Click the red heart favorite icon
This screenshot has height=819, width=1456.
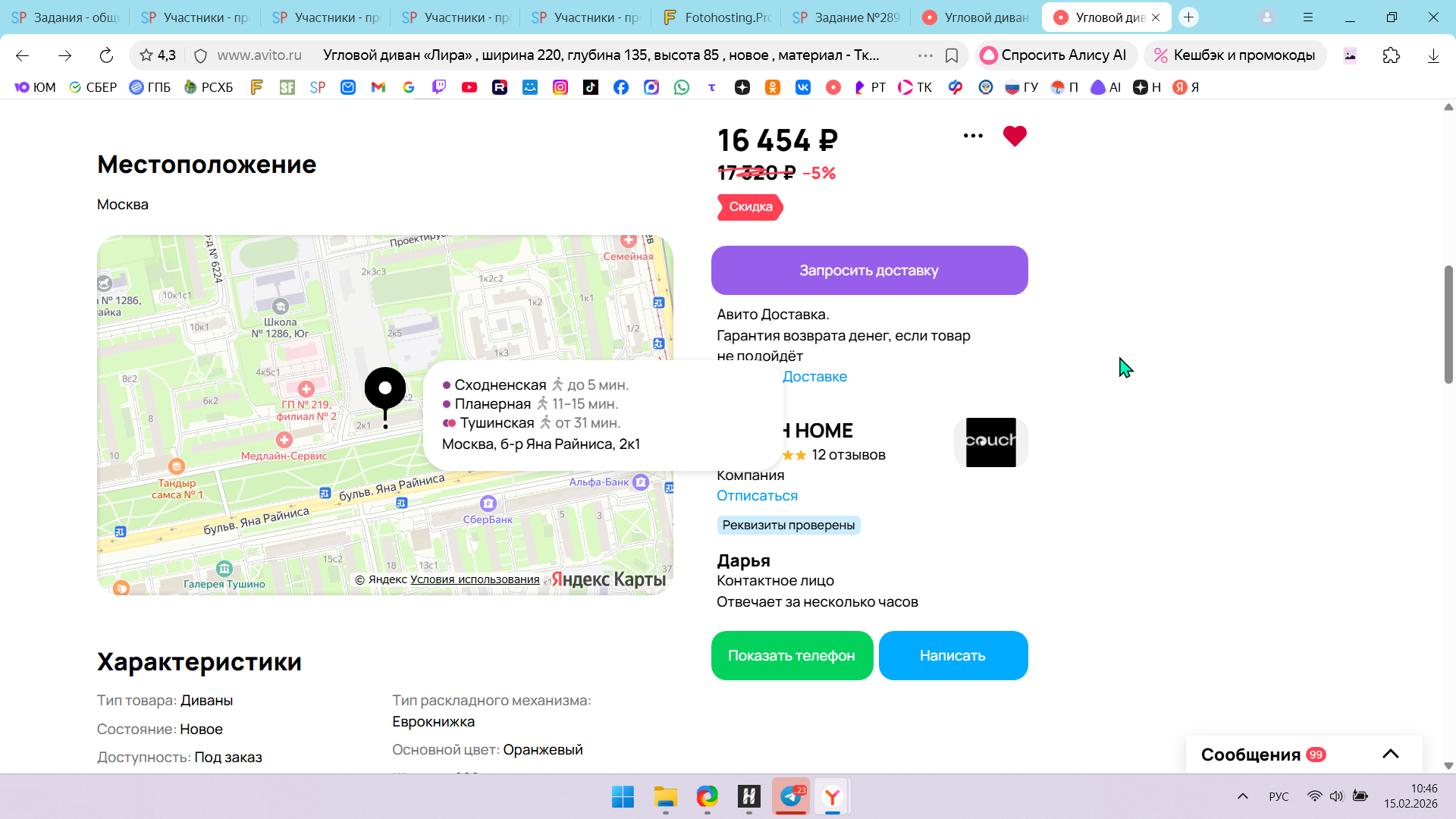click(1014, 136)
